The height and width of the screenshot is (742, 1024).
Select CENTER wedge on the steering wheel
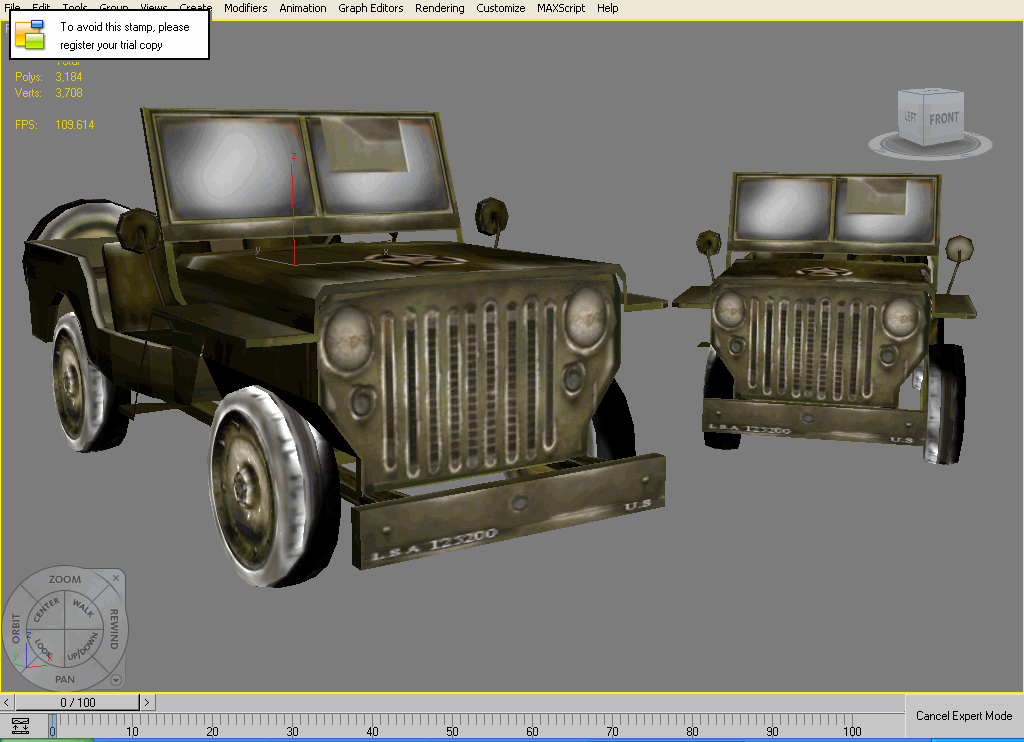(x=46, y=609)
